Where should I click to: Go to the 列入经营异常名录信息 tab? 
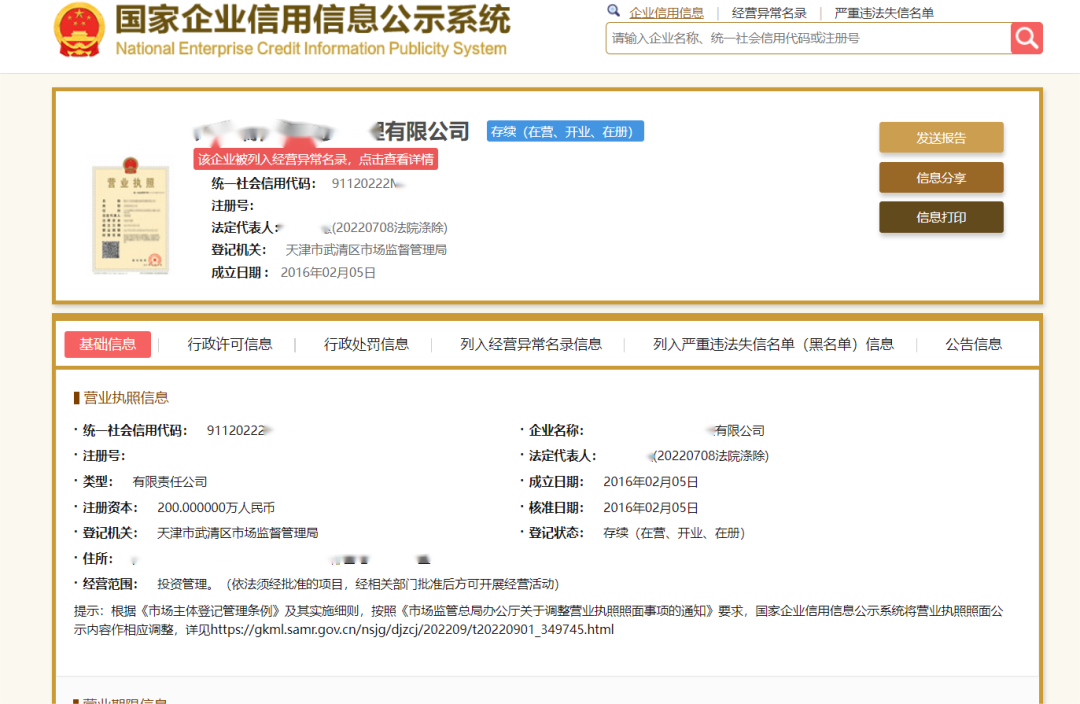(x=531, y=344)
